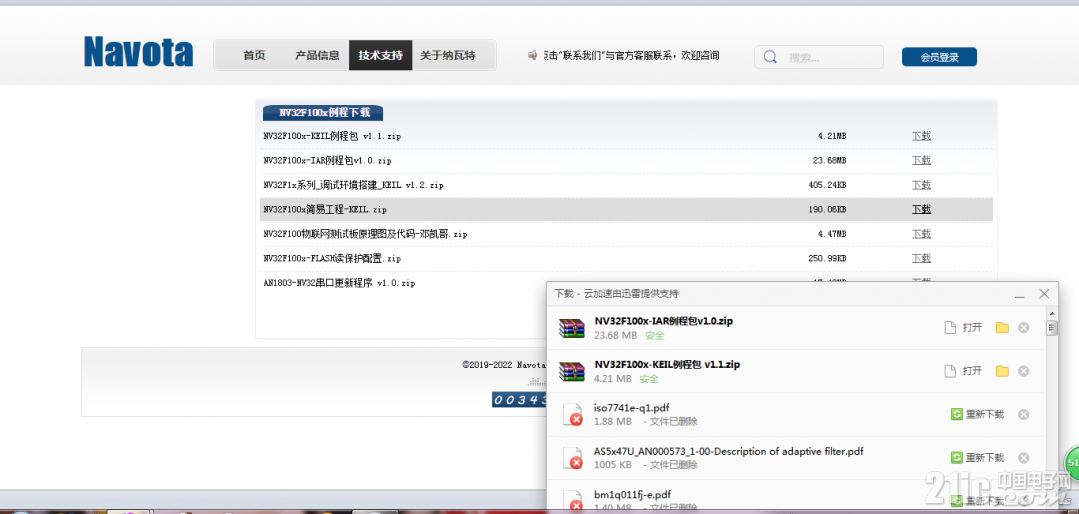Close the download manager popup
Screen dimensions: 1079x514
tap(1044, 294)
